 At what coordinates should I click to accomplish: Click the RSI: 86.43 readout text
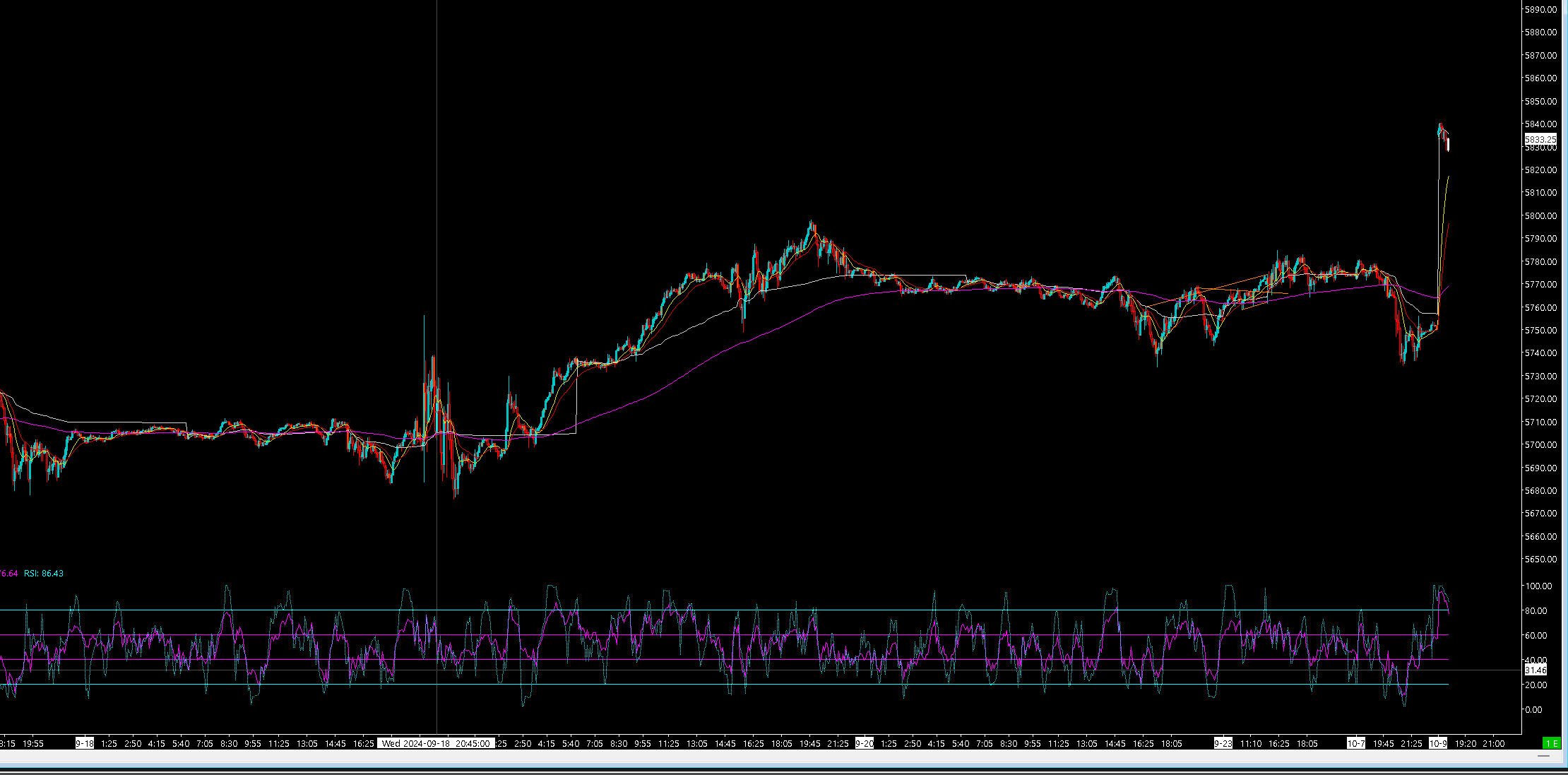point(44,574)
